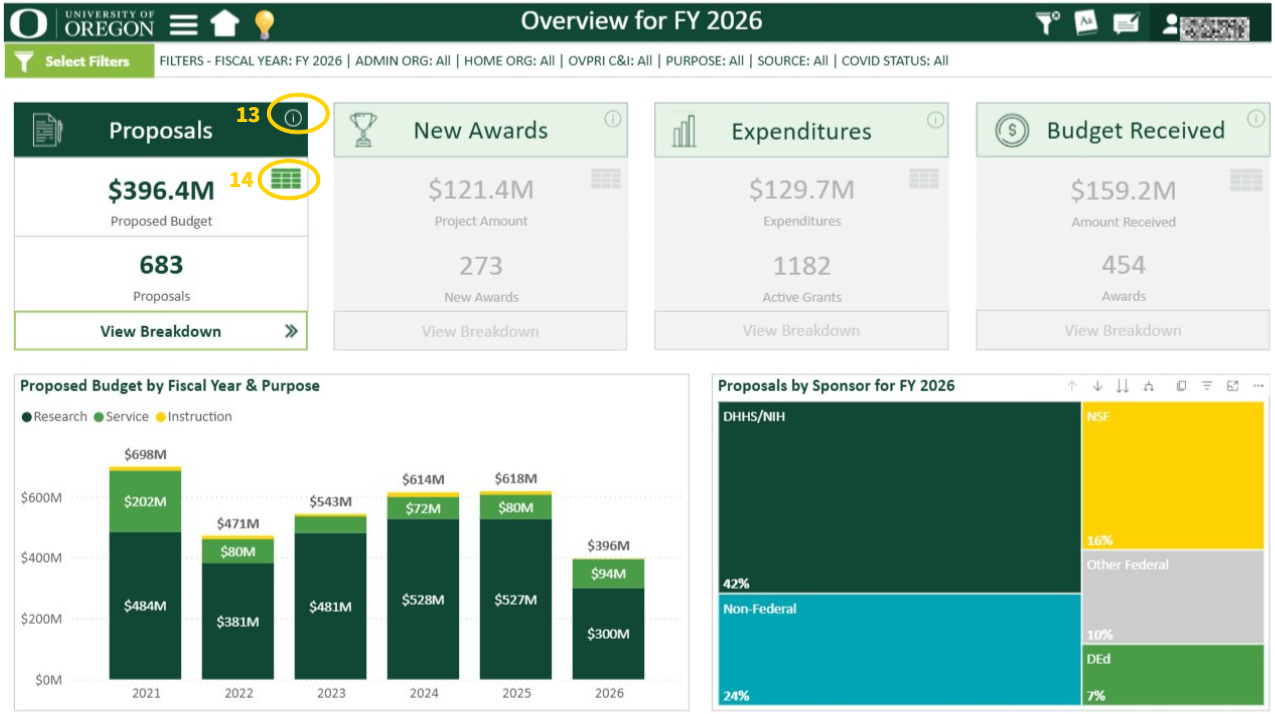Select the Other Federal treemap tile

tap(1173, 597)
